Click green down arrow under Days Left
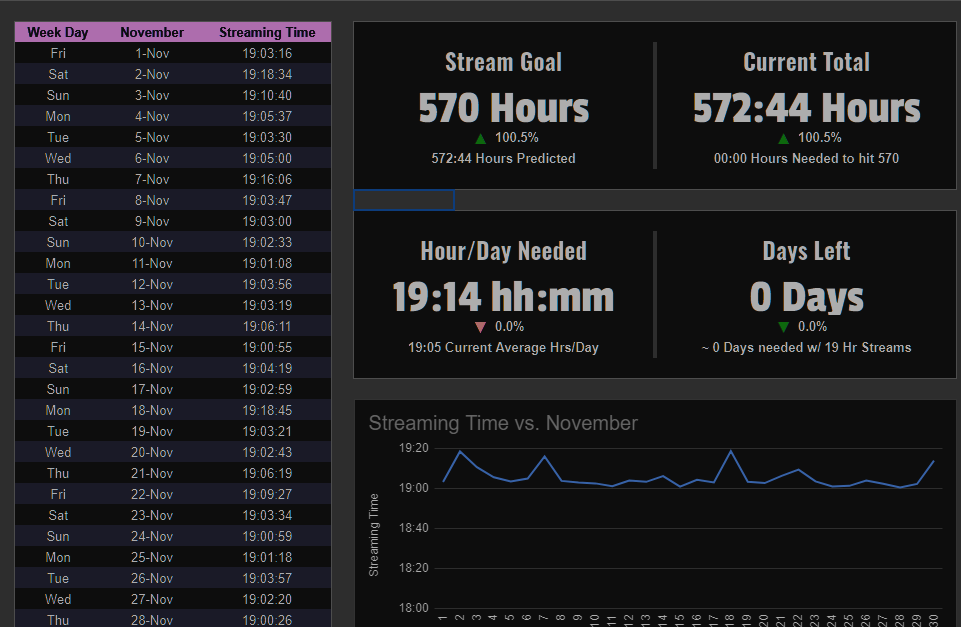 click(783, 327)
